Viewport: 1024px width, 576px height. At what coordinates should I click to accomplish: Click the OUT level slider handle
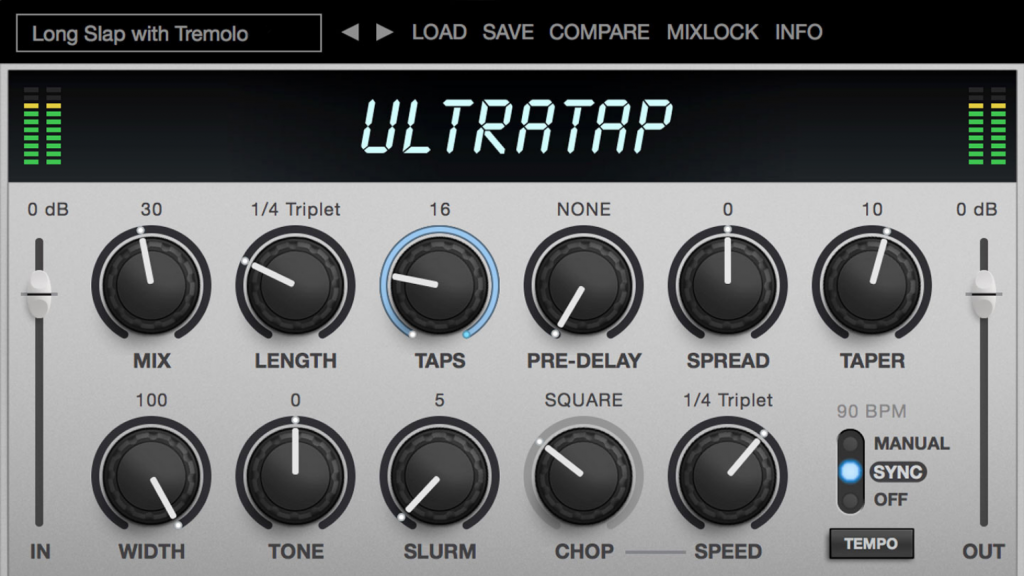(984, 294)
